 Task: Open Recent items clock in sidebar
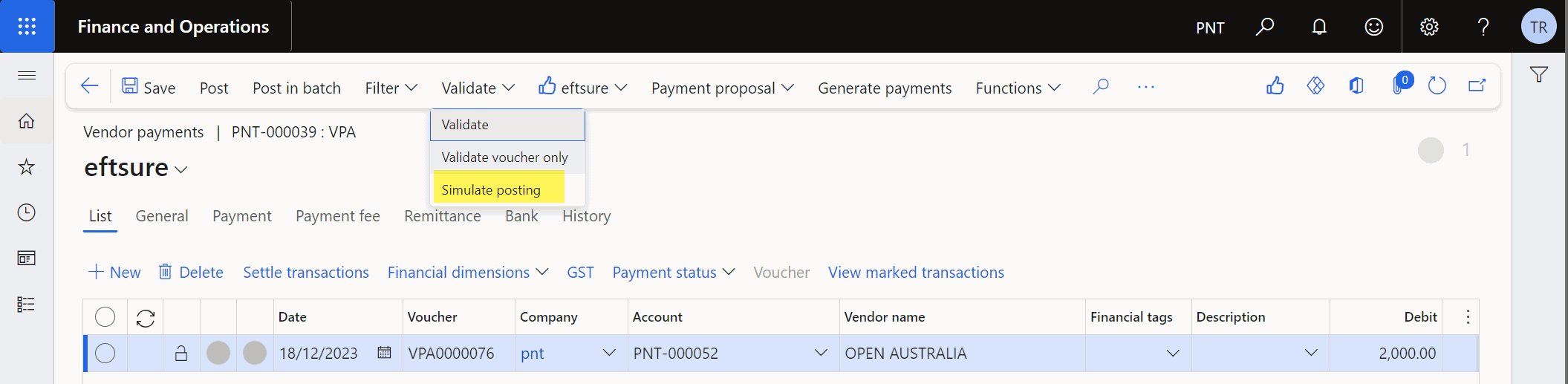tap(27, 212)
